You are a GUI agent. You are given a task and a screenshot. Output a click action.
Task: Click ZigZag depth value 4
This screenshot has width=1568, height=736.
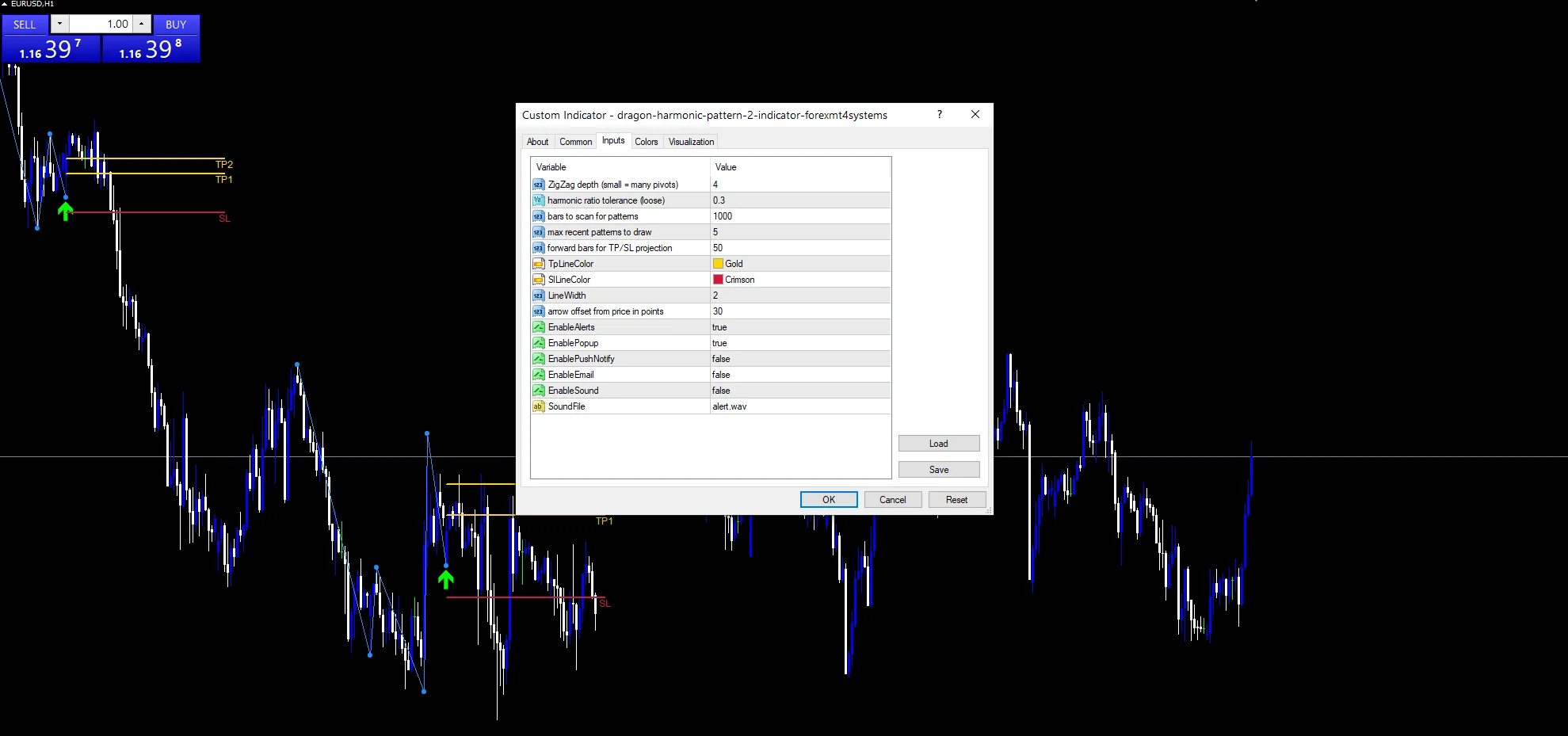point(800,185)
